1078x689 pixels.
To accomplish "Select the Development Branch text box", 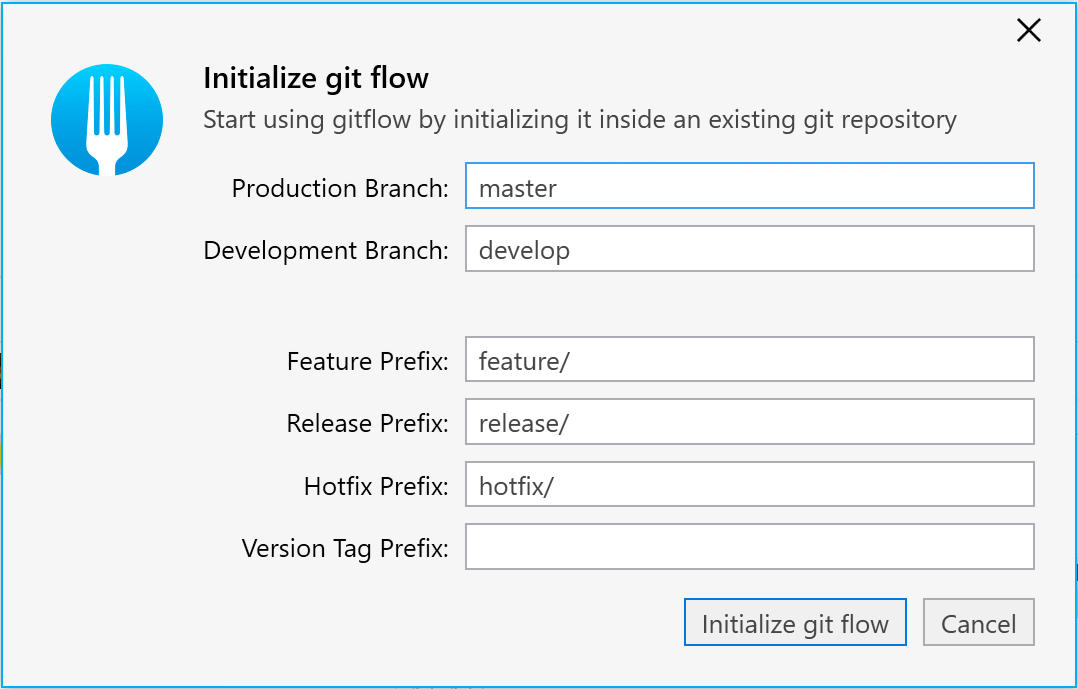I will [749, 248].
